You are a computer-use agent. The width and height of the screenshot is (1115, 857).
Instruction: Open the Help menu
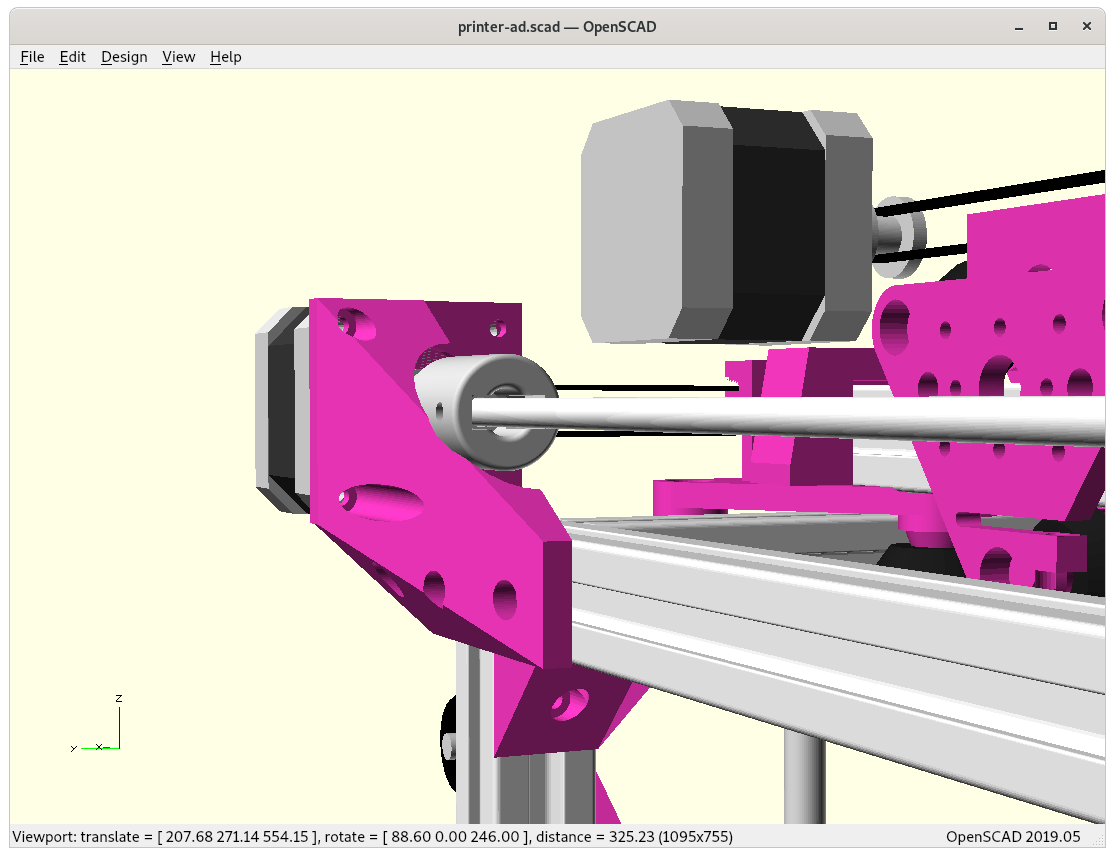pos(226,57)
